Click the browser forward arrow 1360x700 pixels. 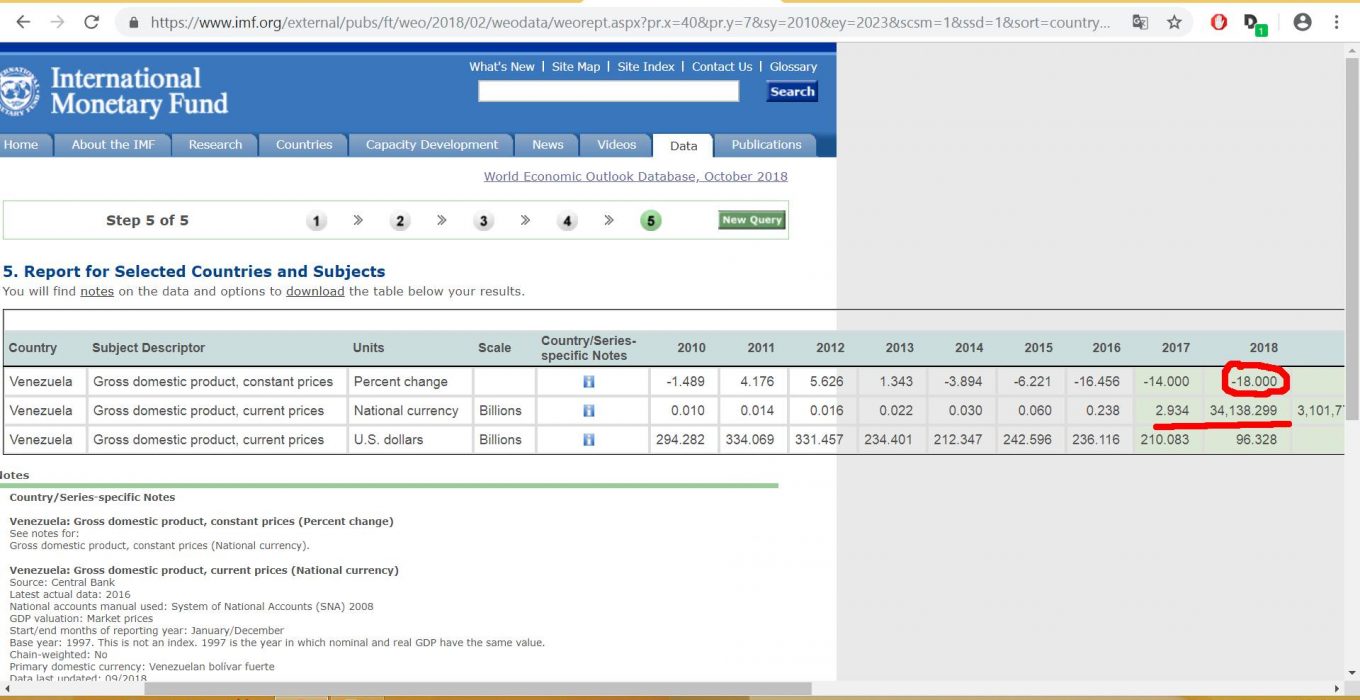pyautogui.click(x=57, y=22)
